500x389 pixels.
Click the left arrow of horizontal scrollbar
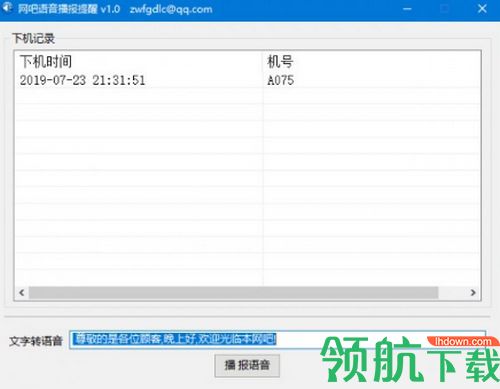coord(22,293)
